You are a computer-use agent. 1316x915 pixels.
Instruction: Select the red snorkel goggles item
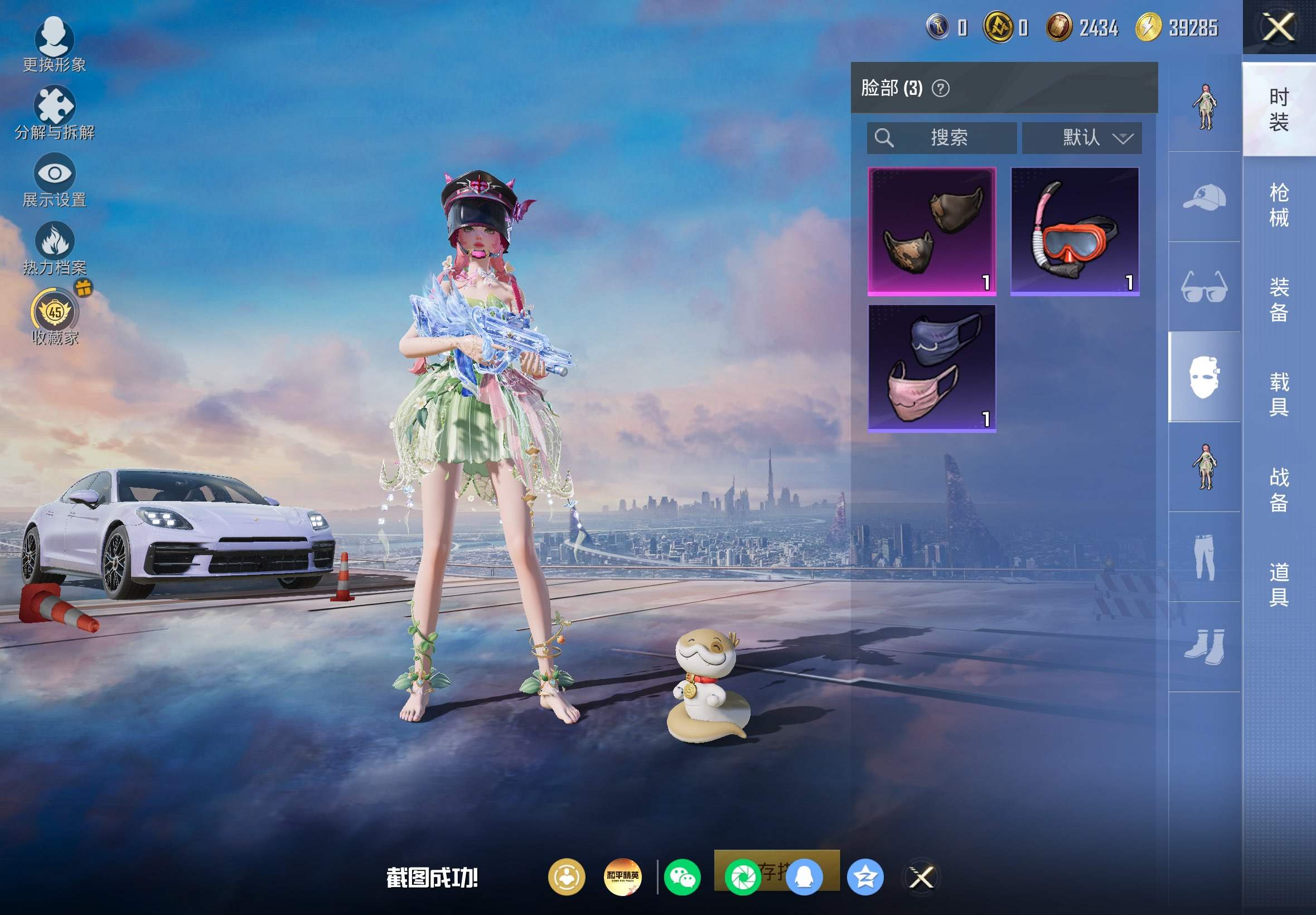click(1074, 231)
